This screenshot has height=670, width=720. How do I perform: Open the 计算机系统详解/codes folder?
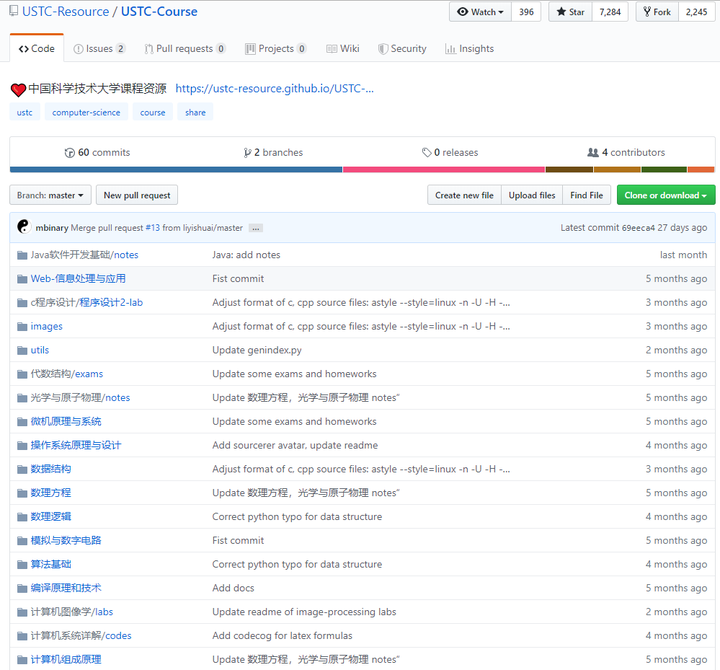pyautogui.click(x=81, y=636)
